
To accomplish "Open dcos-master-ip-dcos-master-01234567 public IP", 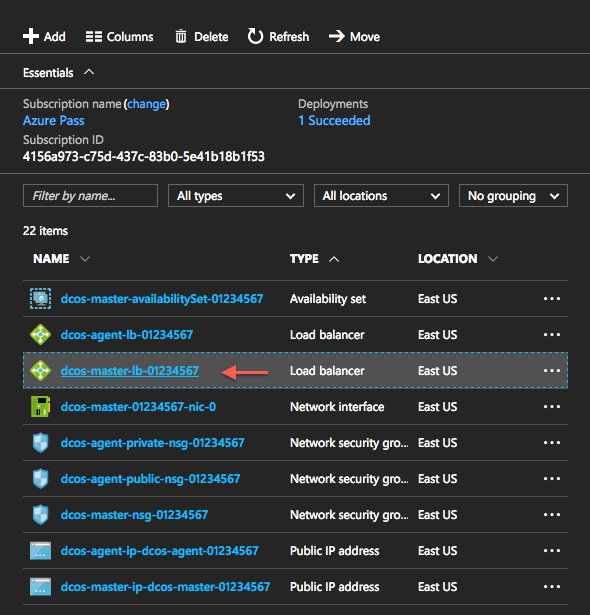I will 165,587.
